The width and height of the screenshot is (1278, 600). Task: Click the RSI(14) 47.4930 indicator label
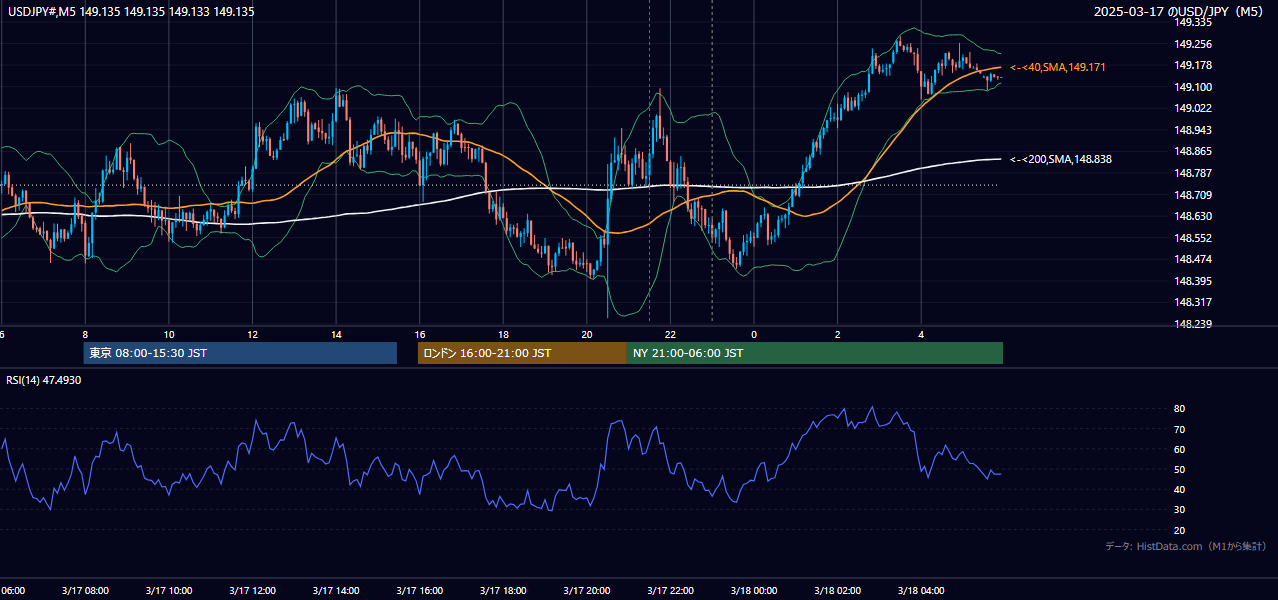(x=44, y=380)
